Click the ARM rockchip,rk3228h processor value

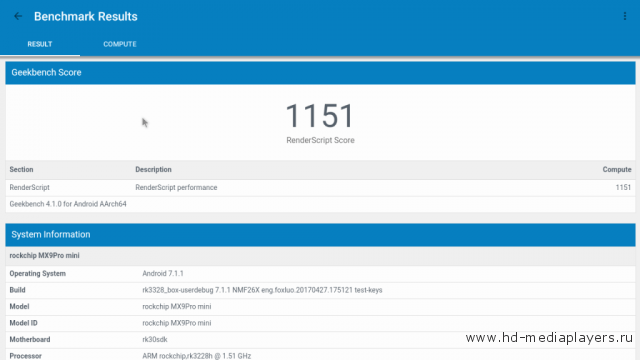[x=197, y=356]
